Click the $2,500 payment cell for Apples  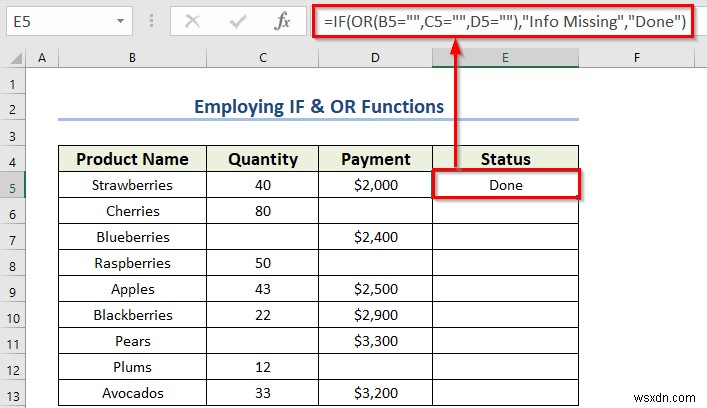click(375, 289)
